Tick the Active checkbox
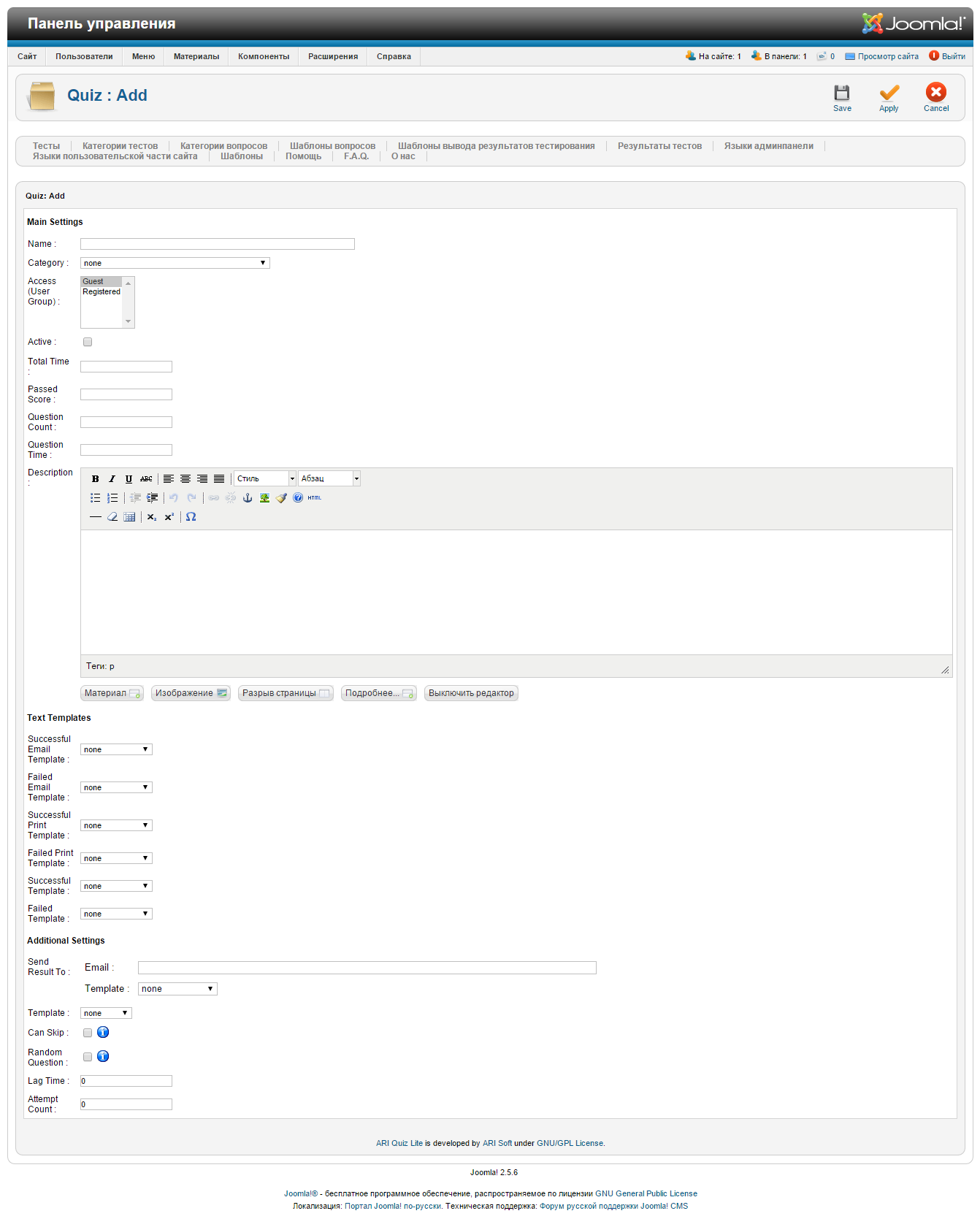980x1227 pixels. coord(88,342)
